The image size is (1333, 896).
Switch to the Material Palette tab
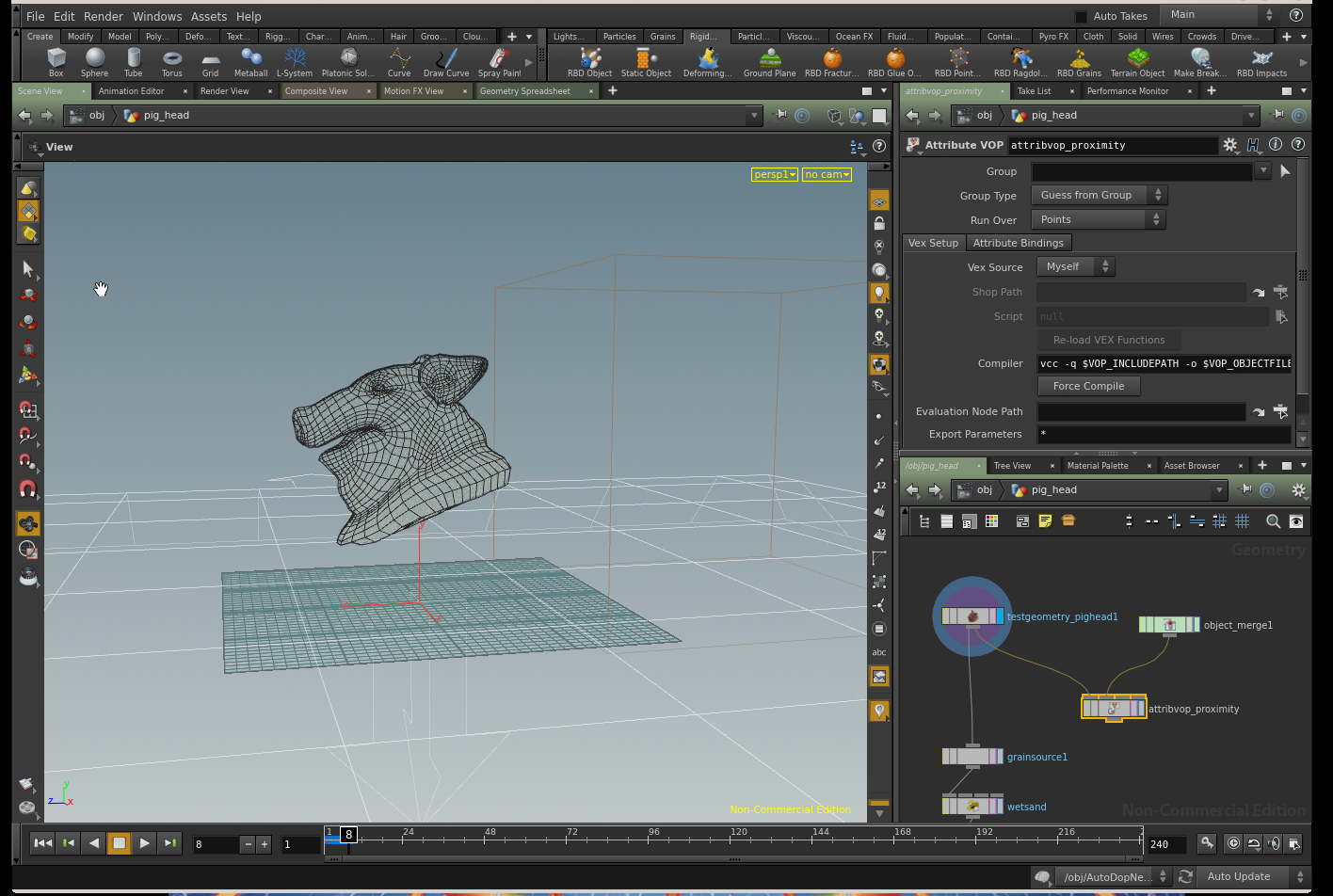click(1098, 466)
